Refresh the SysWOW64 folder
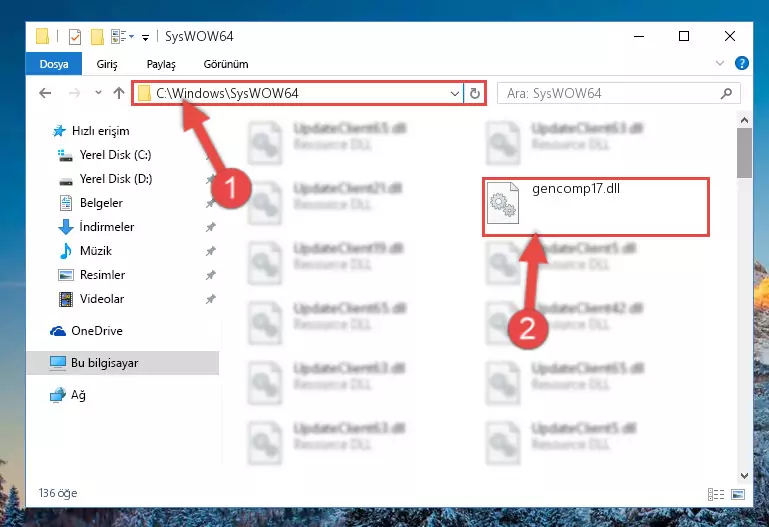Image resolution: width=769 pixels, height=527 pixels. click(475, 93)
